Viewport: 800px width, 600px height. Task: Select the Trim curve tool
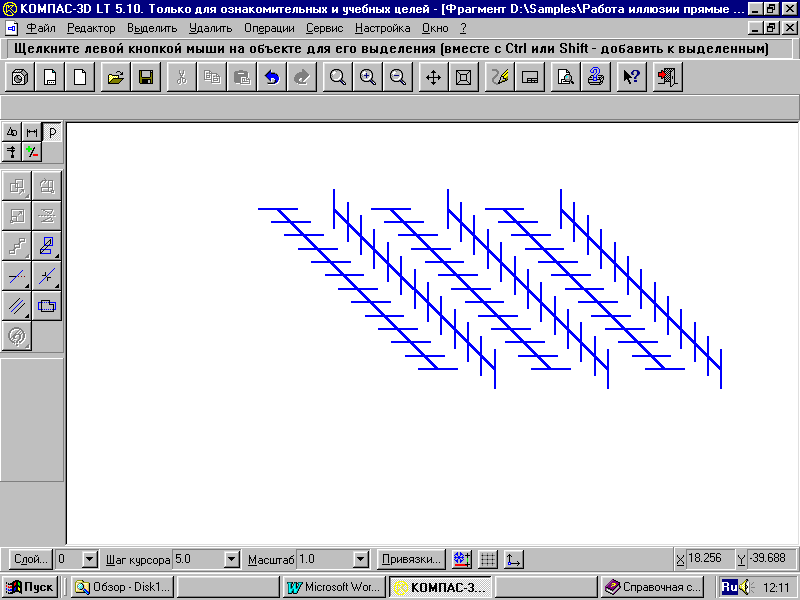pyautogui.click(x=17, y=276)
